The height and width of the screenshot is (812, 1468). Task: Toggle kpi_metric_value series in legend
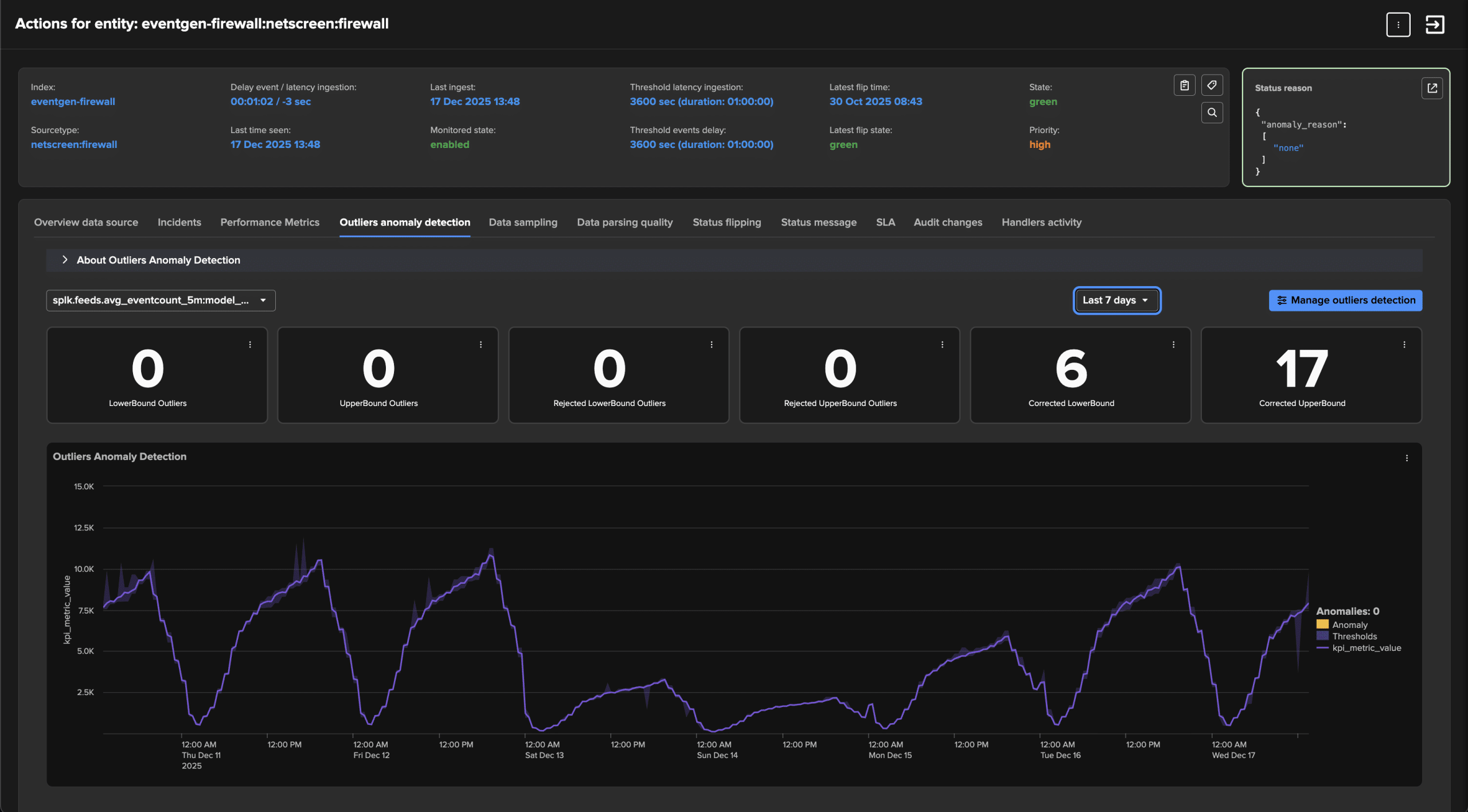pyautogui.click(x=1366, y=648)
